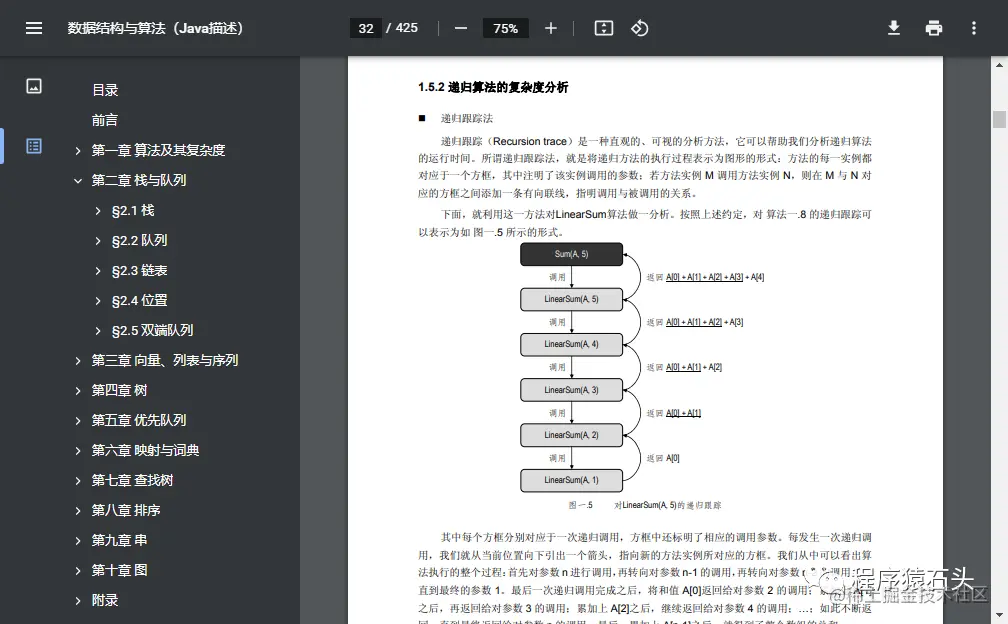Collapse the 第二章 栈与队列 chapter

tap(77, 180)
